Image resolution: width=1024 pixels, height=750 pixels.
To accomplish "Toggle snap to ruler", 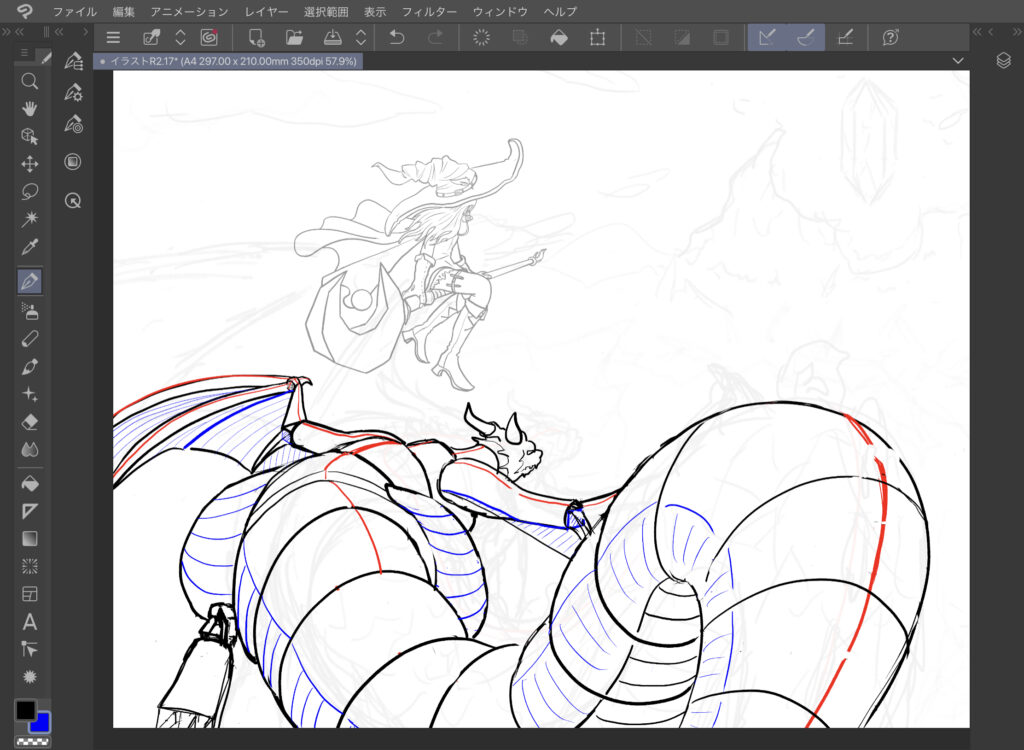I will (x=767, y=37).
